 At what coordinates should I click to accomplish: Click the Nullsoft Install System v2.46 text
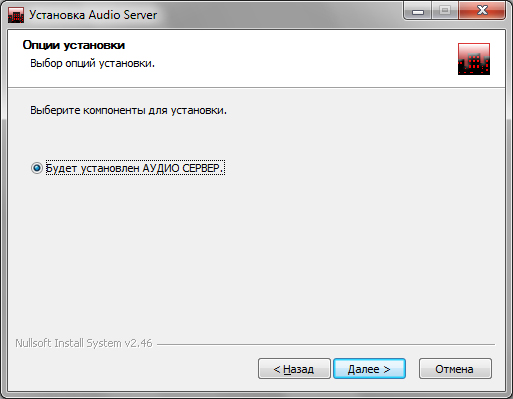[84, 343]
